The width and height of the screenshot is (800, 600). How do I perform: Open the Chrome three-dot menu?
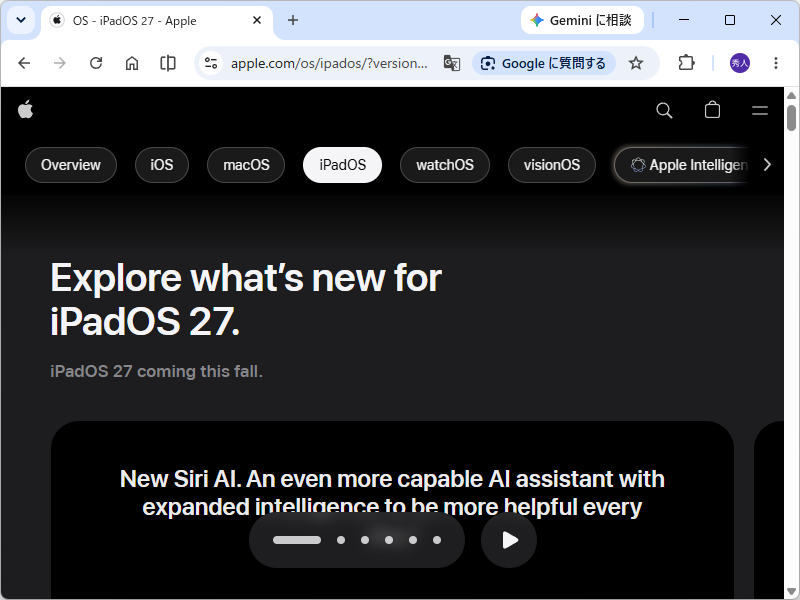click(x=776, y=63)
